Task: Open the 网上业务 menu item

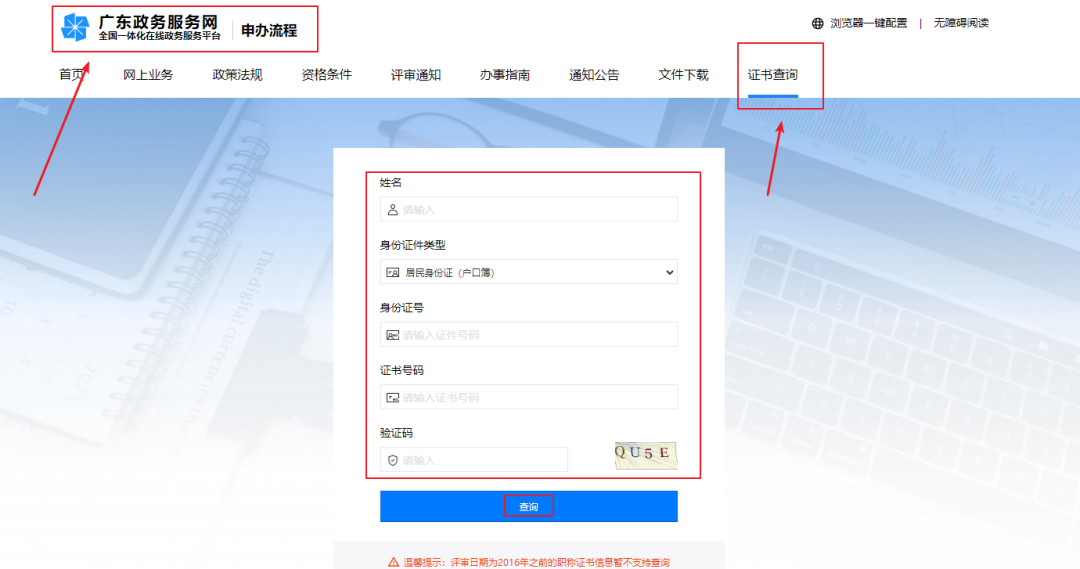Action: (x=148, y=75)
